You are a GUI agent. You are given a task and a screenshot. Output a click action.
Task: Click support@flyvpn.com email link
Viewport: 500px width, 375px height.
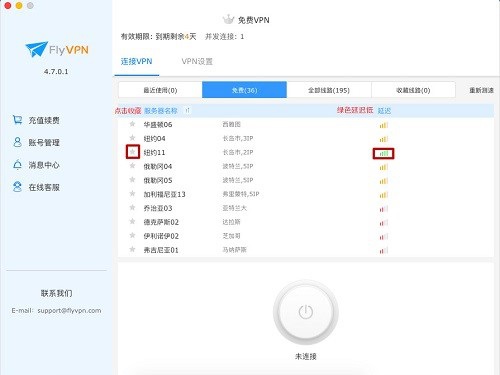point(69,310)
